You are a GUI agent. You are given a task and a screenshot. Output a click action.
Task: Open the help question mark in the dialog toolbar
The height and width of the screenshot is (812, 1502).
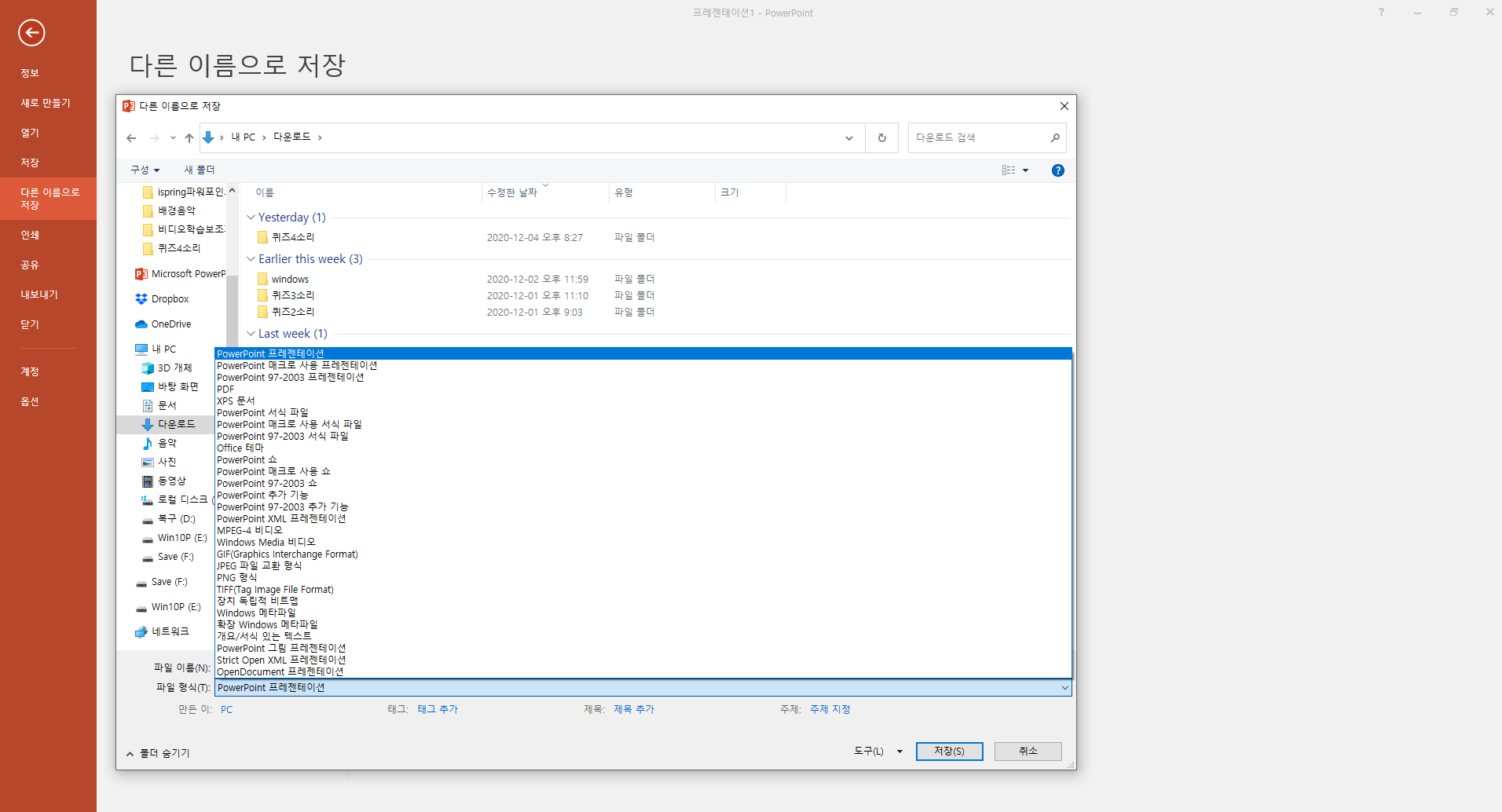1058,170
